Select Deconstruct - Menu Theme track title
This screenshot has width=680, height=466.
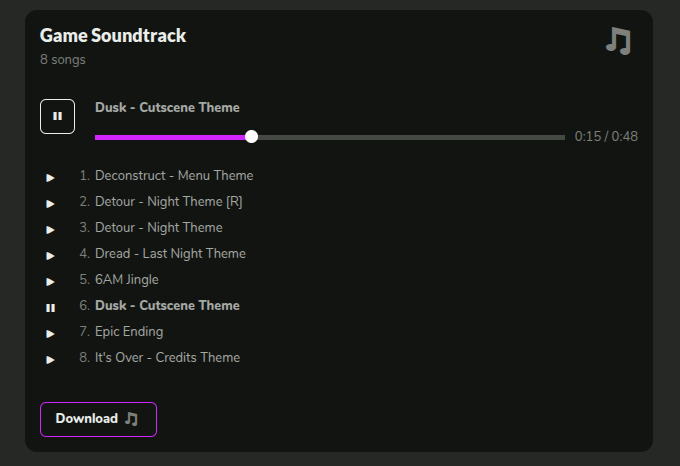[x=174, y=176]
